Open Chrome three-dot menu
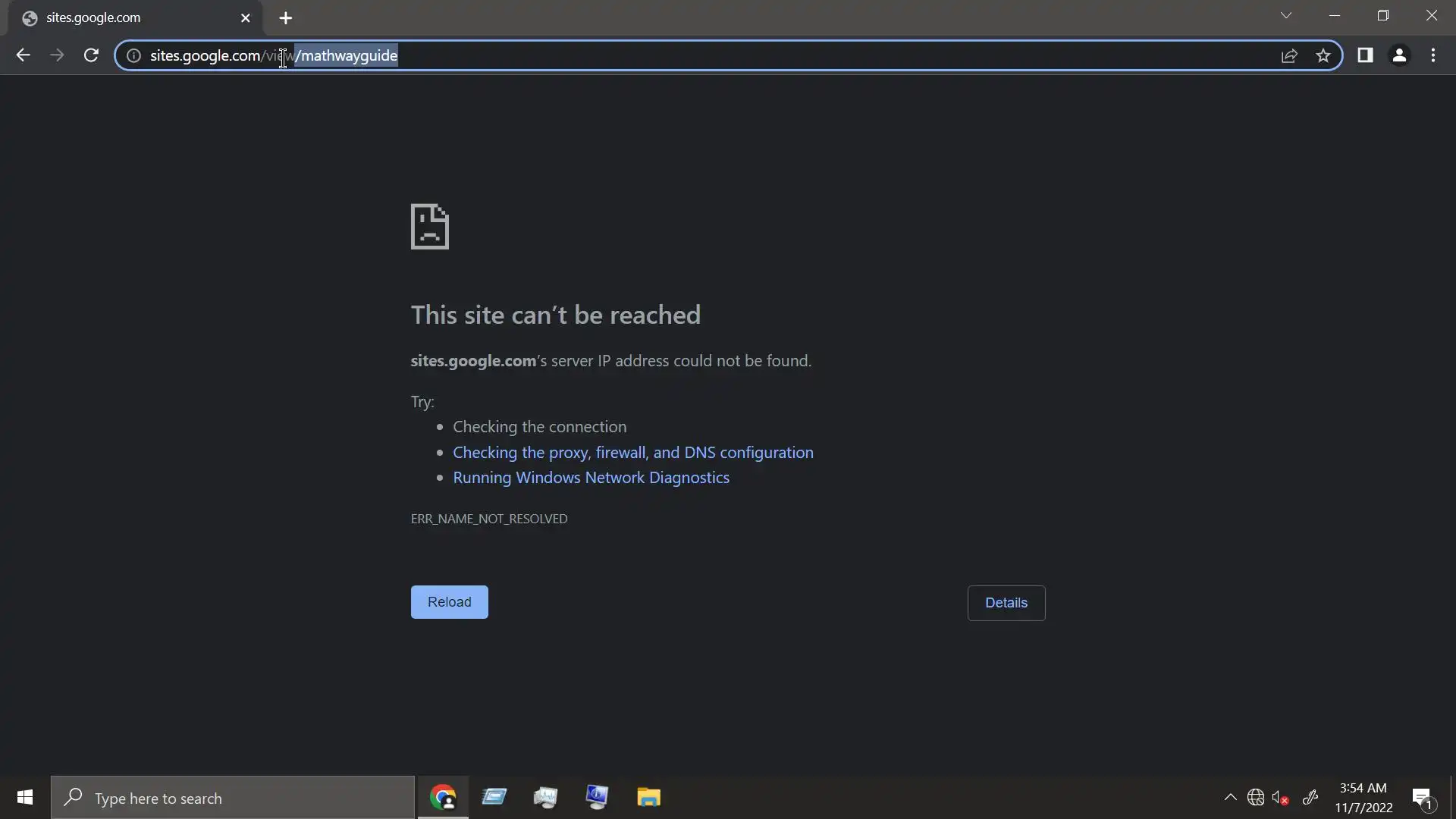The height and width of the screenshot is (819, 1456). point(1433,55)
